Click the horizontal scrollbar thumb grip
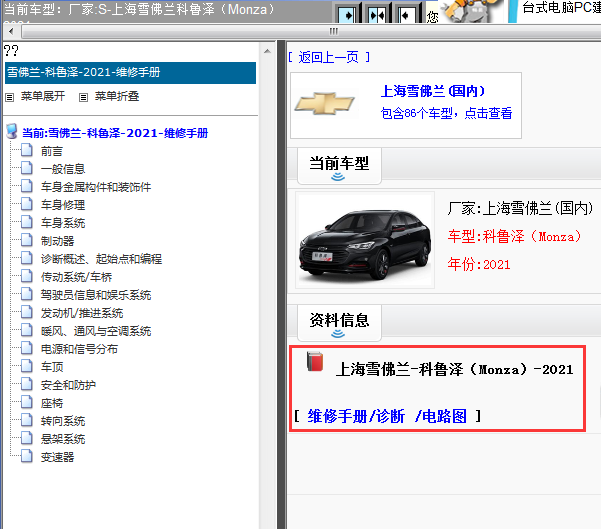Viewport: 601px width, 529px height. 333,31
